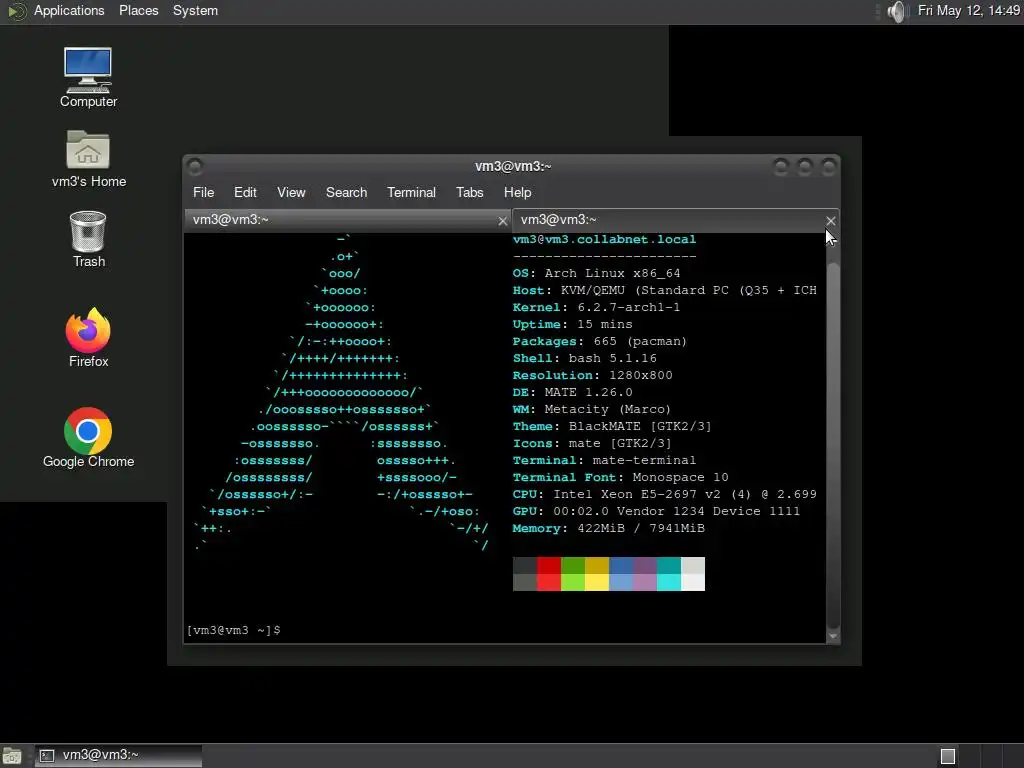Click the Kernel: 6.2.7-arch1-1 line
1024x768 pixels.
[596, 308]
